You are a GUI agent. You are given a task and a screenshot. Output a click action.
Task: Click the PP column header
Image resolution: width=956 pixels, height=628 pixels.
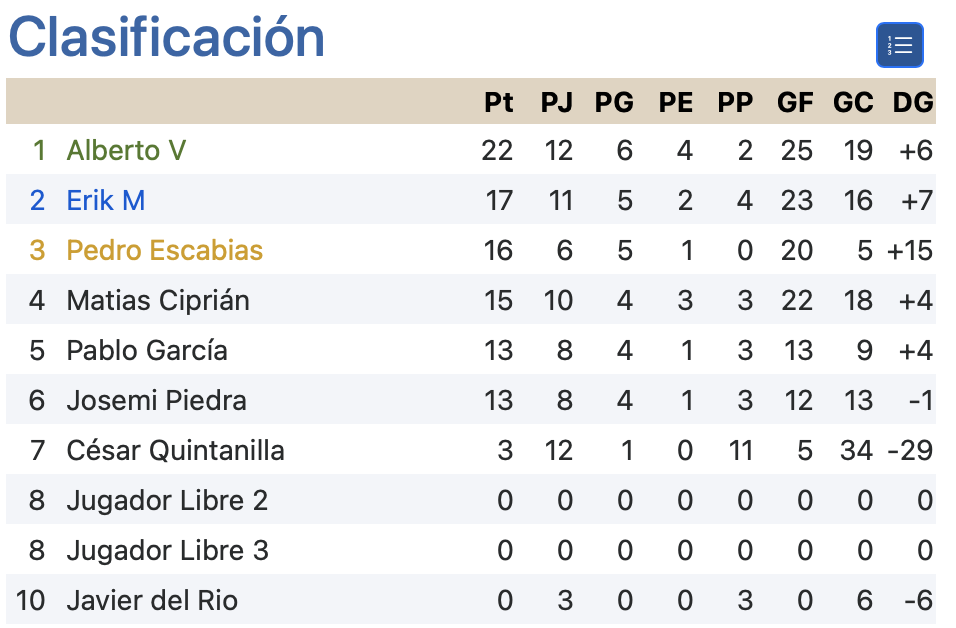(735, 102)
